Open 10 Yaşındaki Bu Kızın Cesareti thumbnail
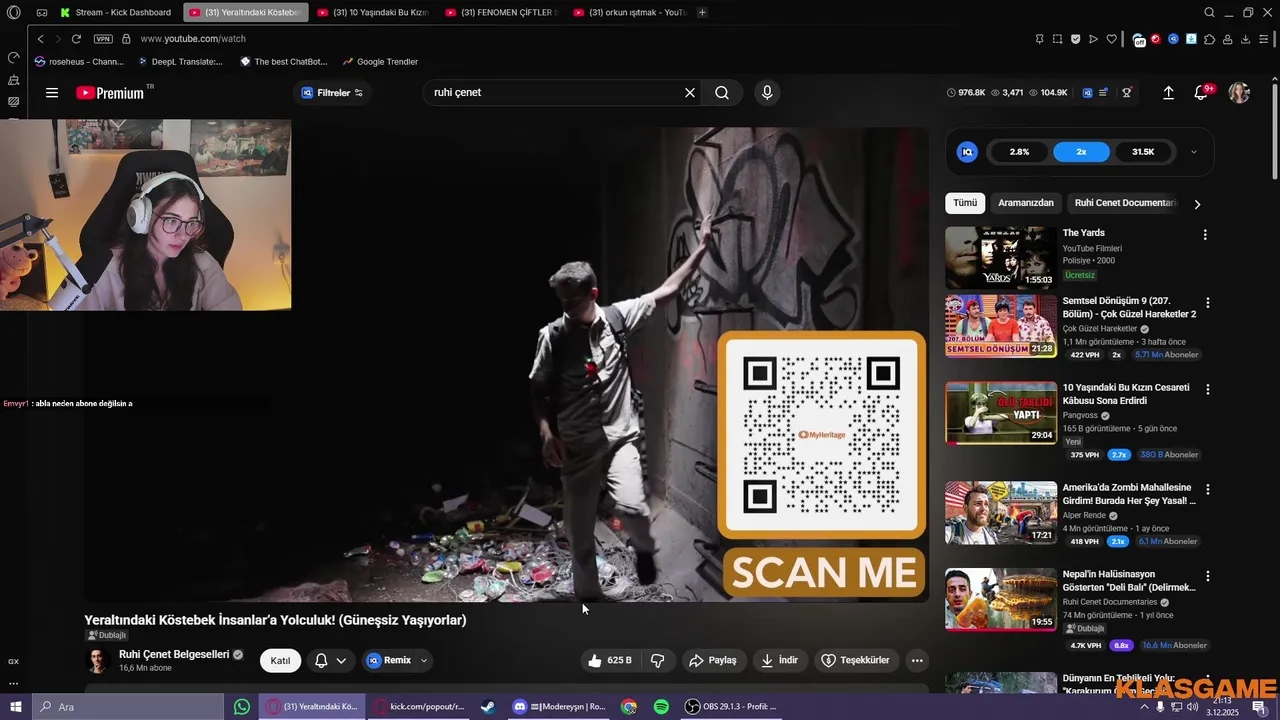Screen dimensions: 1280x720 tap(1001, 413)
